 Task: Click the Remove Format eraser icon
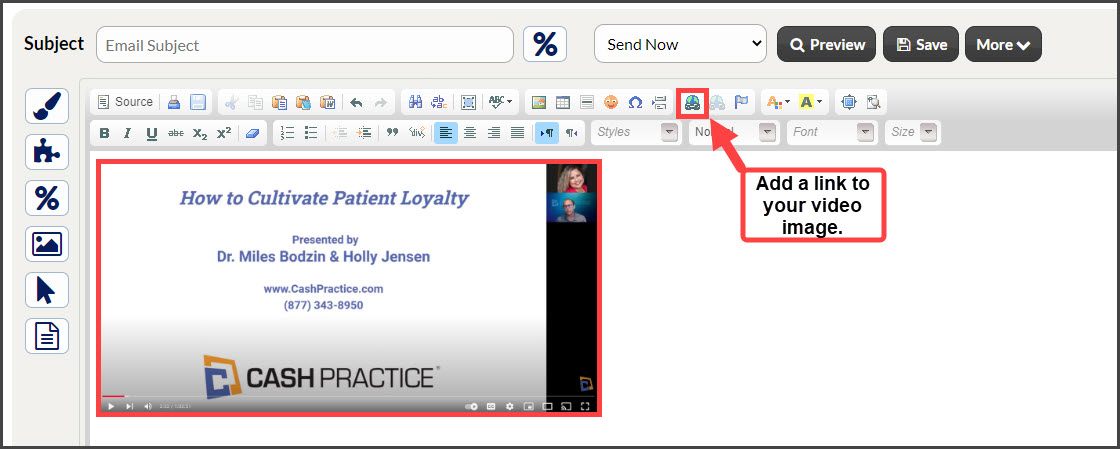(x=252, y=132)
